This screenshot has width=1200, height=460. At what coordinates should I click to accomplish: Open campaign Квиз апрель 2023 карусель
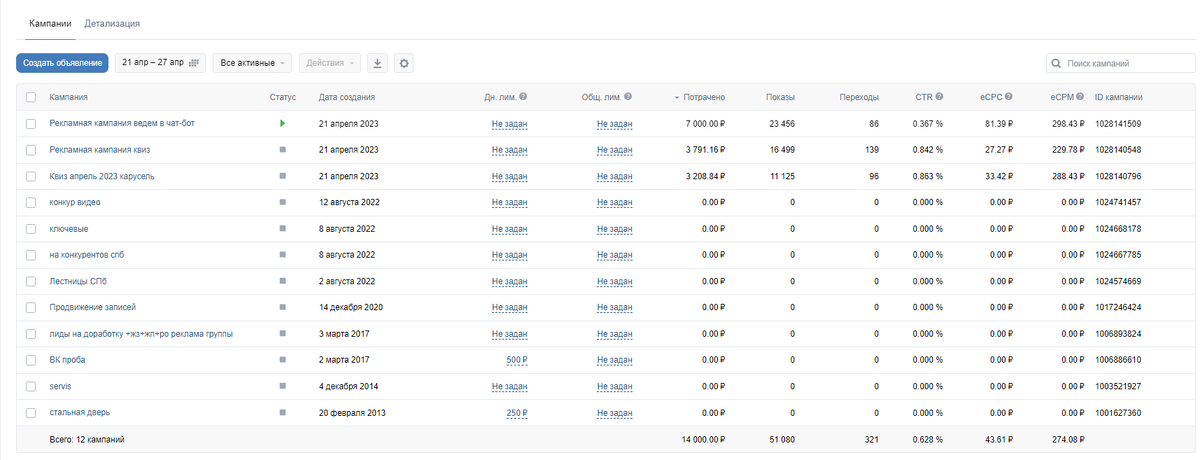[101, 176]
